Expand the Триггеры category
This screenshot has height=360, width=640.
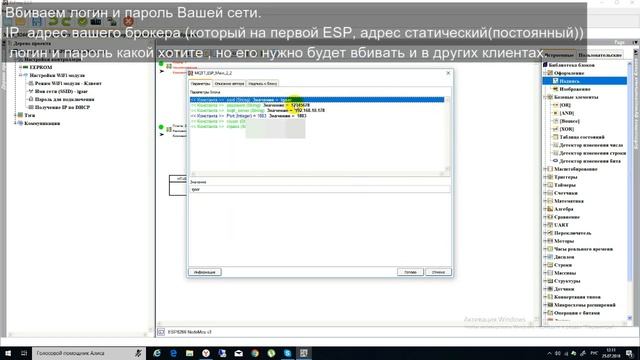click(545, 177)
